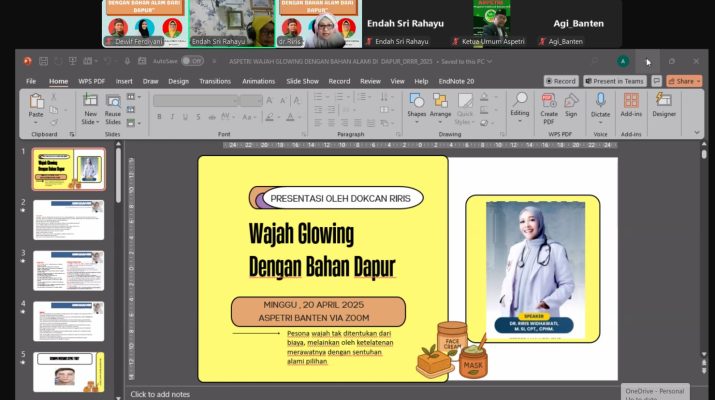Select slide 5 thumbnail
715x400 pixels.
tap(68, 372)
